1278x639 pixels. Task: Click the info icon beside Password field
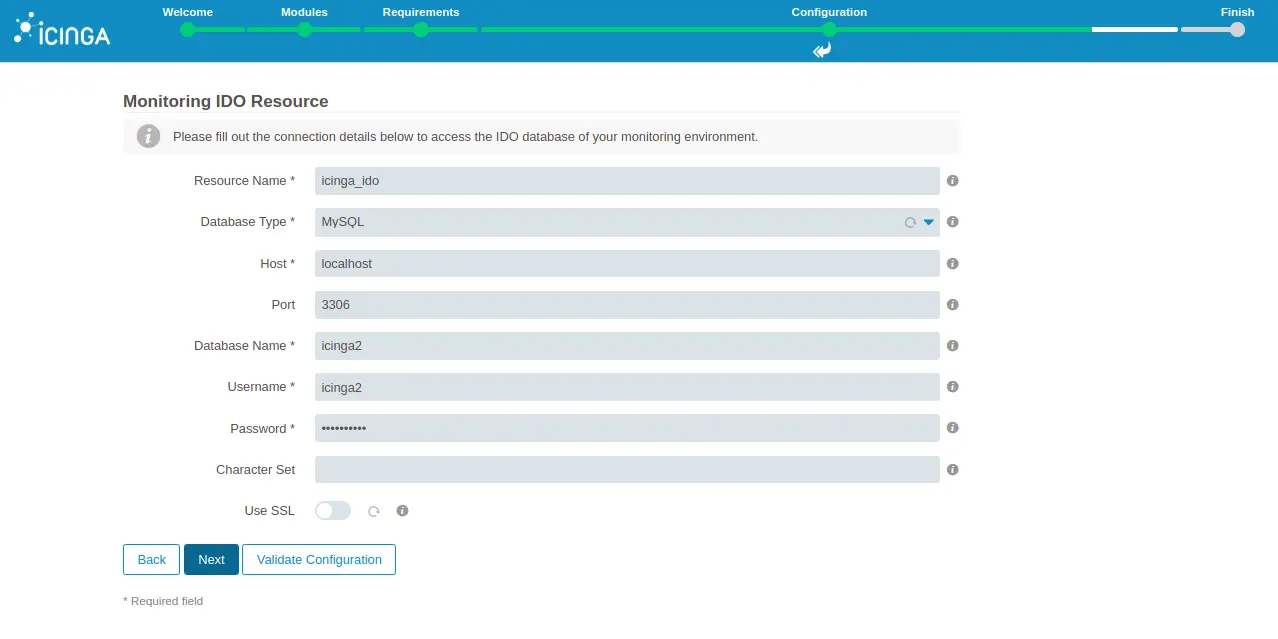tap(953, 428)
